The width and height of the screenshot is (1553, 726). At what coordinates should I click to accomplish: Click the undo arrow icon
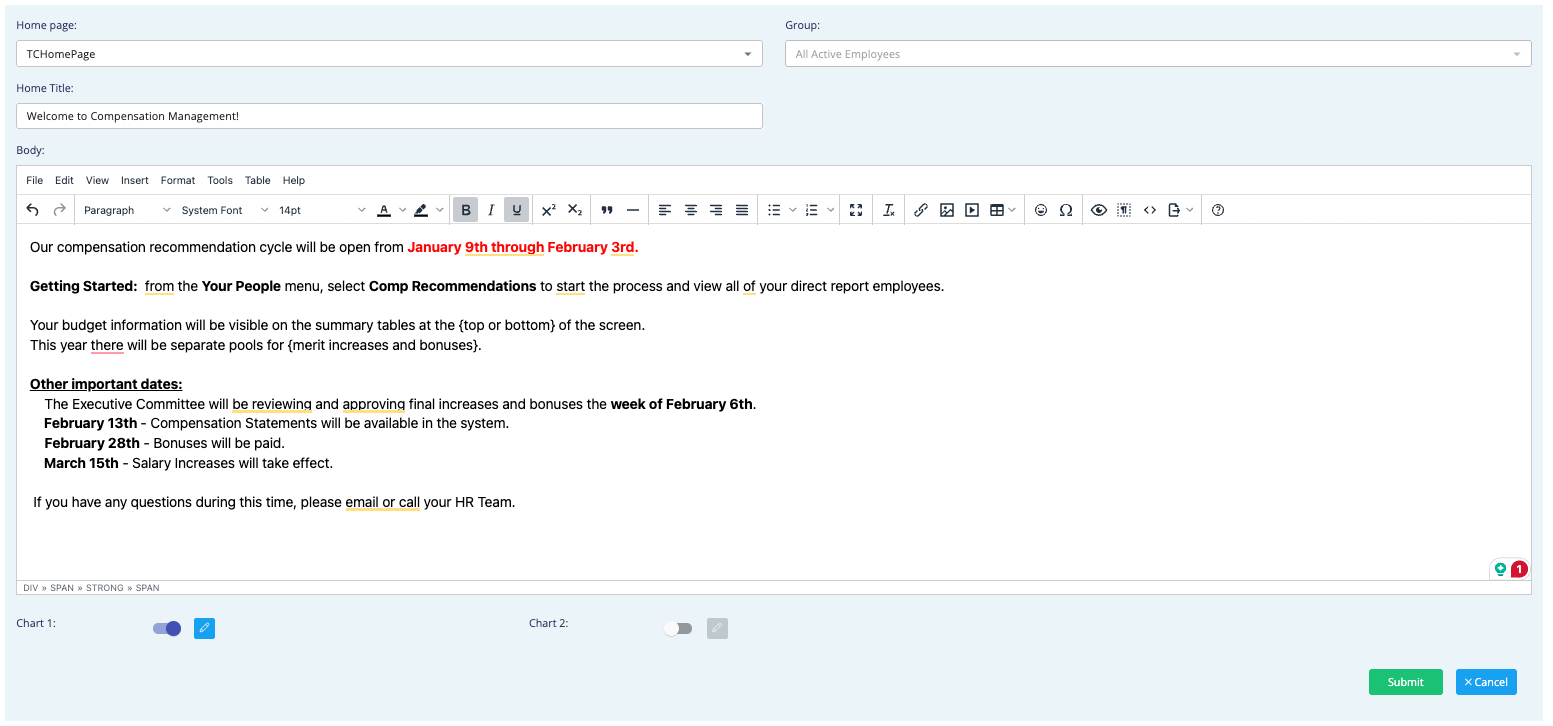33,210
